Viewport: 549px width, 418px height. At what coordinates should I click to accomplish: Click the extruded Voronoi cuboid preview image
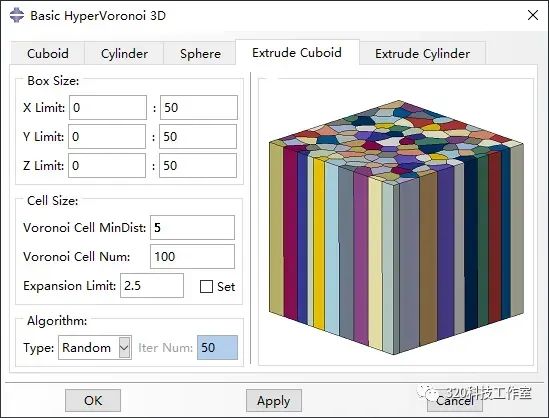pos(396,227)
